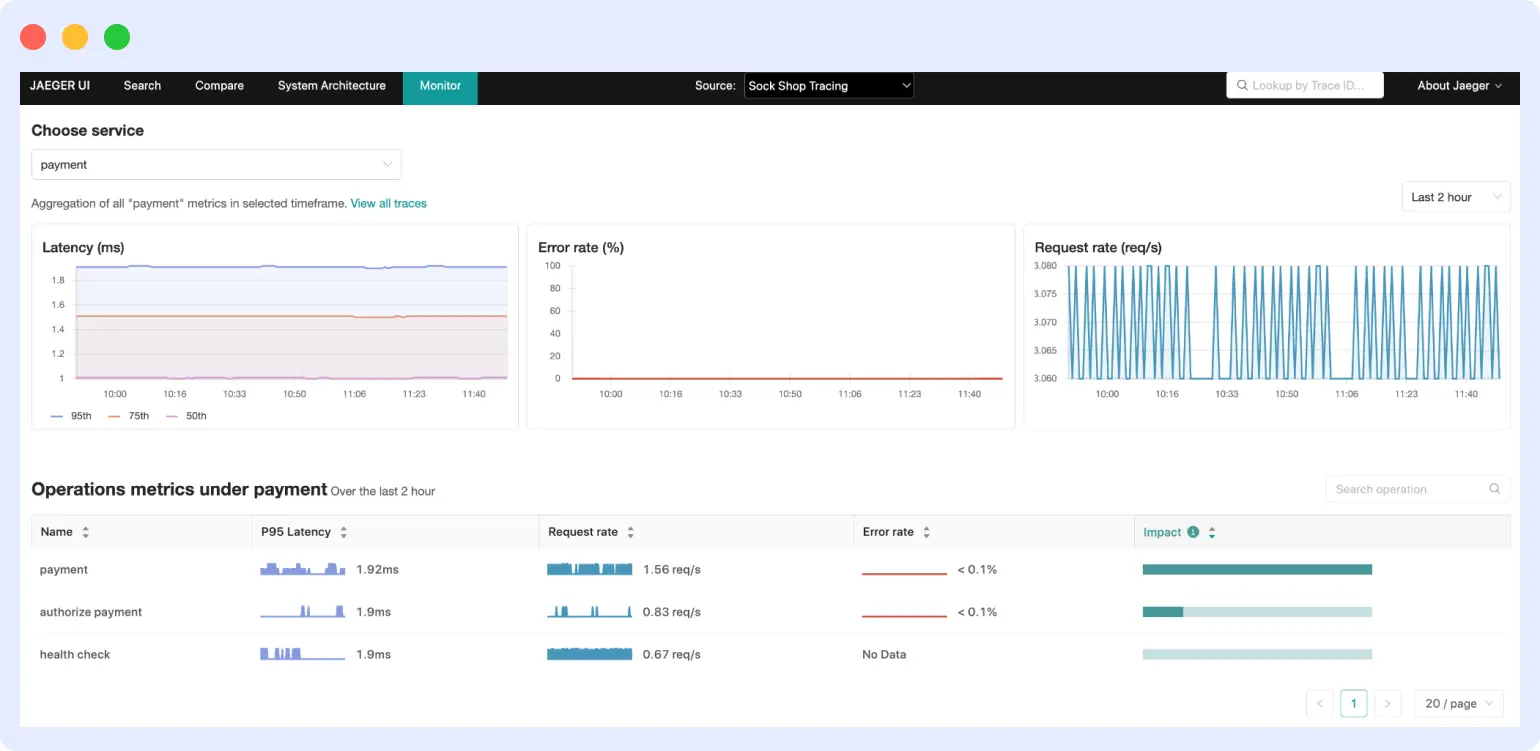This screenshot has height=751, width=1540.
Task: Sort by Error rate column arrows
Action: (926, 533)
